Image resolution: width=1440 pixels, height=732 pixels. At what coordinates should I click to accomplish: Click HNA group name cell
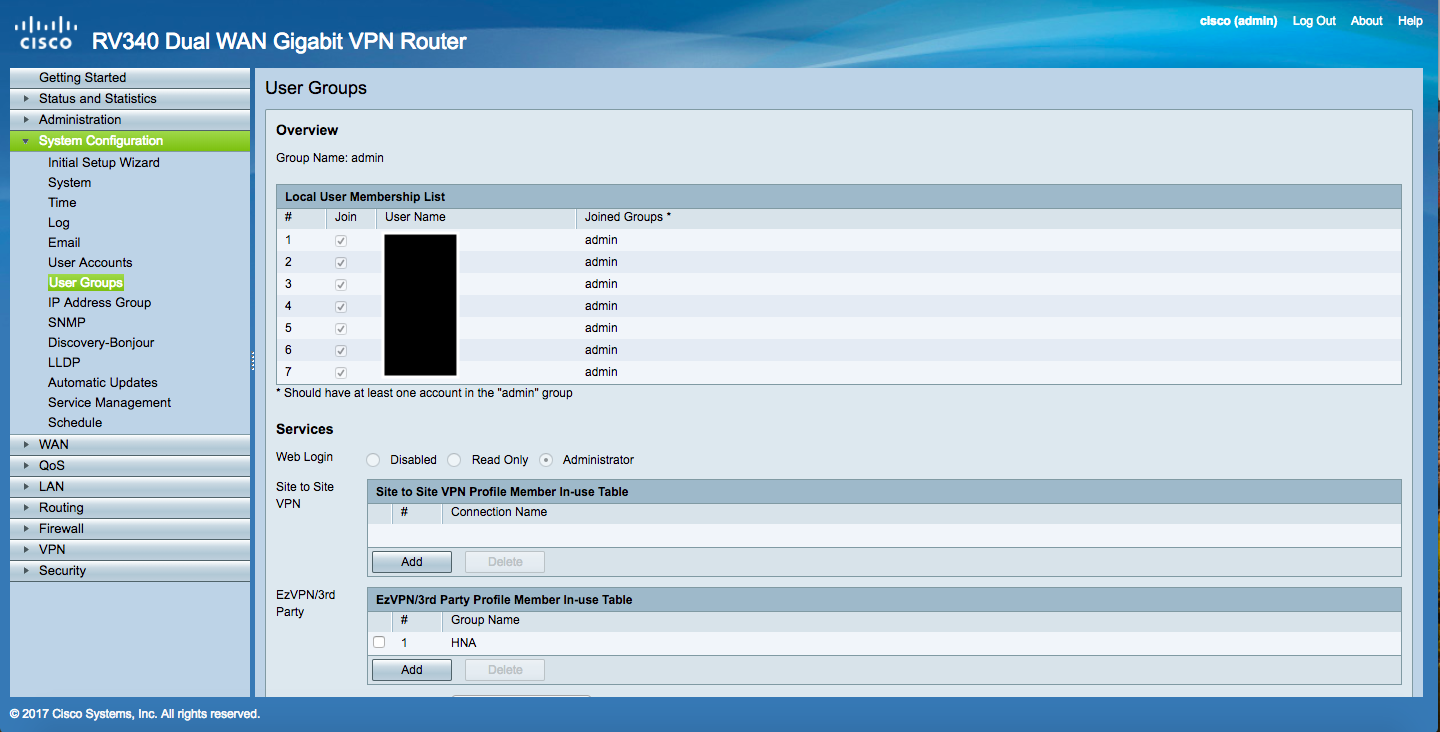tap(463, 643)
